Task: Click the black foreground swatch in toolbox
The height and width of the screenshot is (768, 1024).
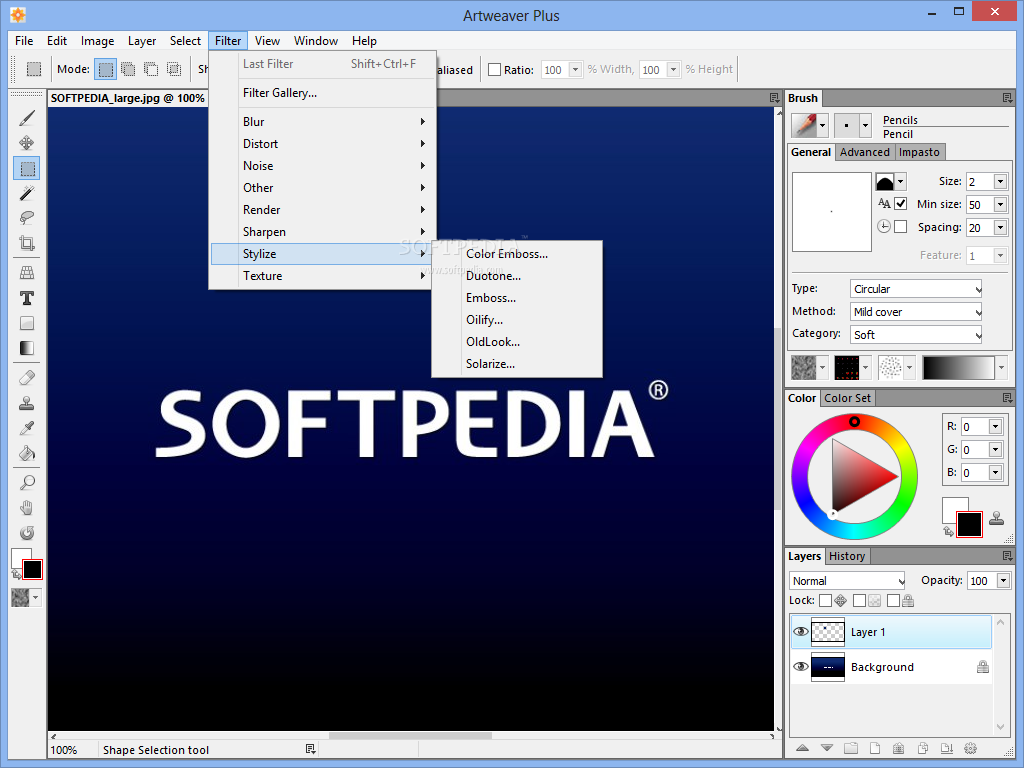Action: [x=33, y=569]
